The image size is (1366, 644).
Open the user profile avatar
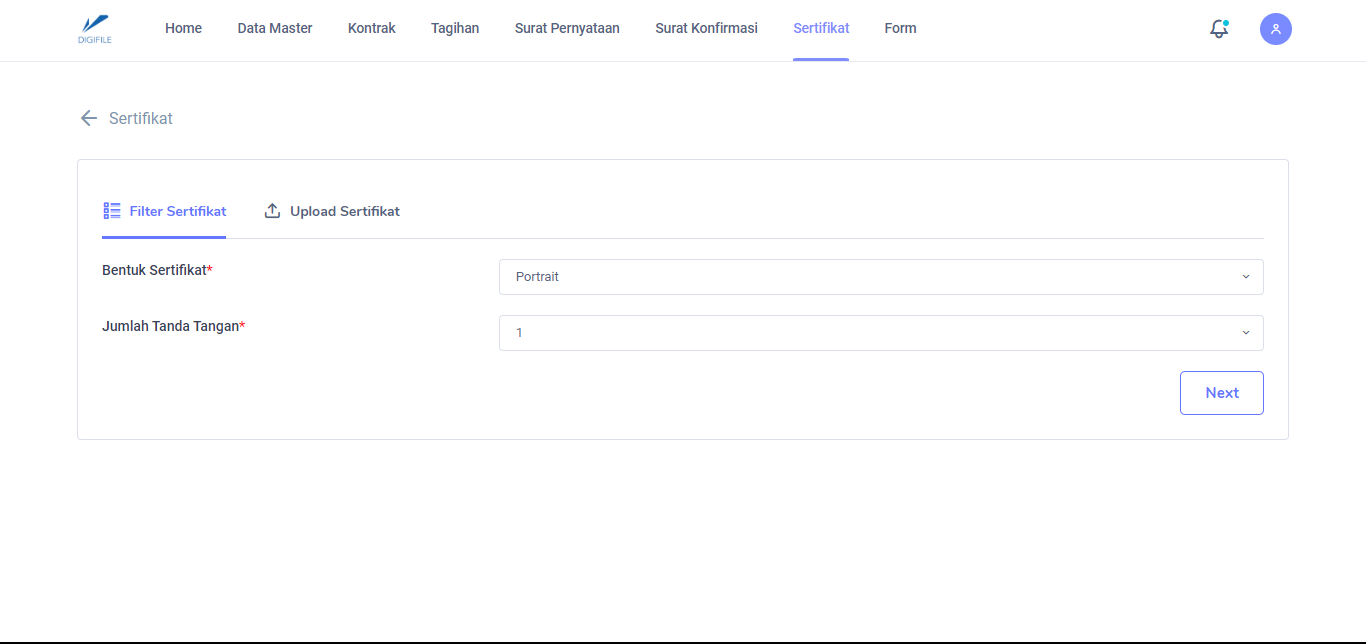point(1275,29)
